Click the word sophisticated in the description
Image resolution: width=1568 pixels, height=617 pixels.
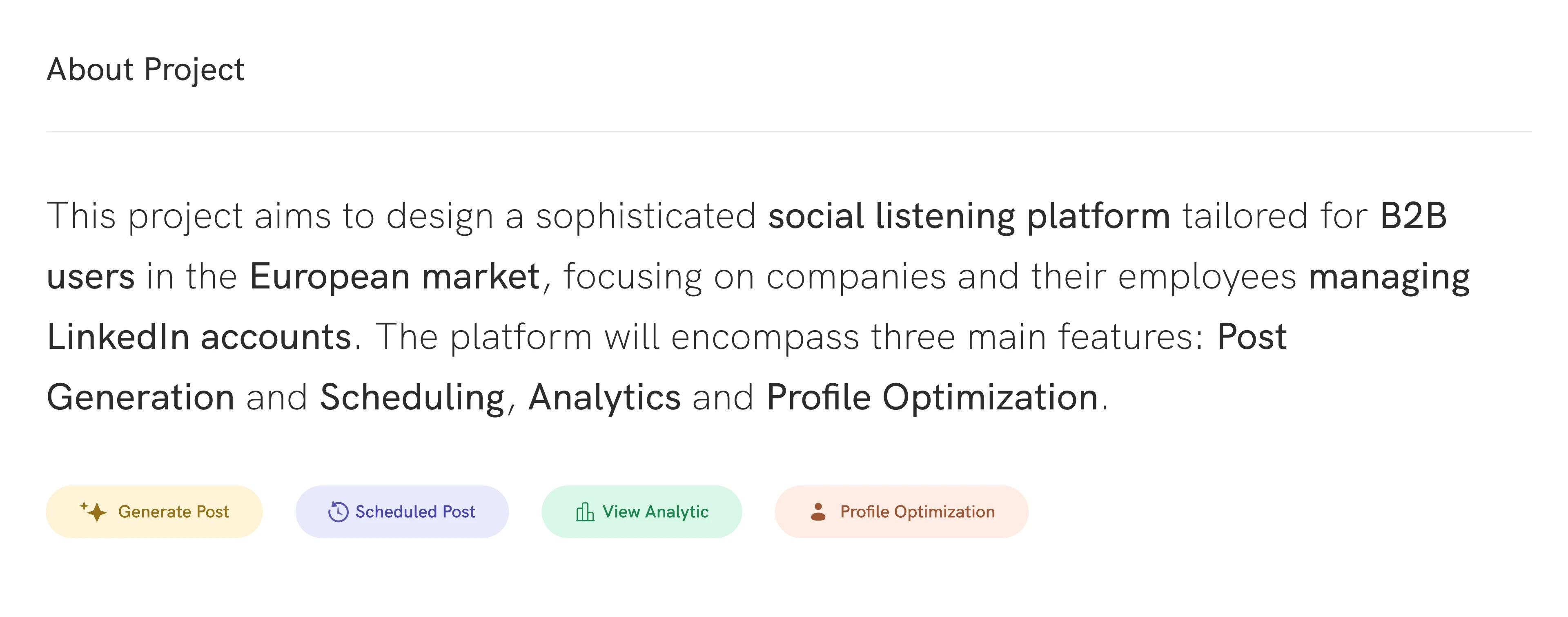(645, 216)
